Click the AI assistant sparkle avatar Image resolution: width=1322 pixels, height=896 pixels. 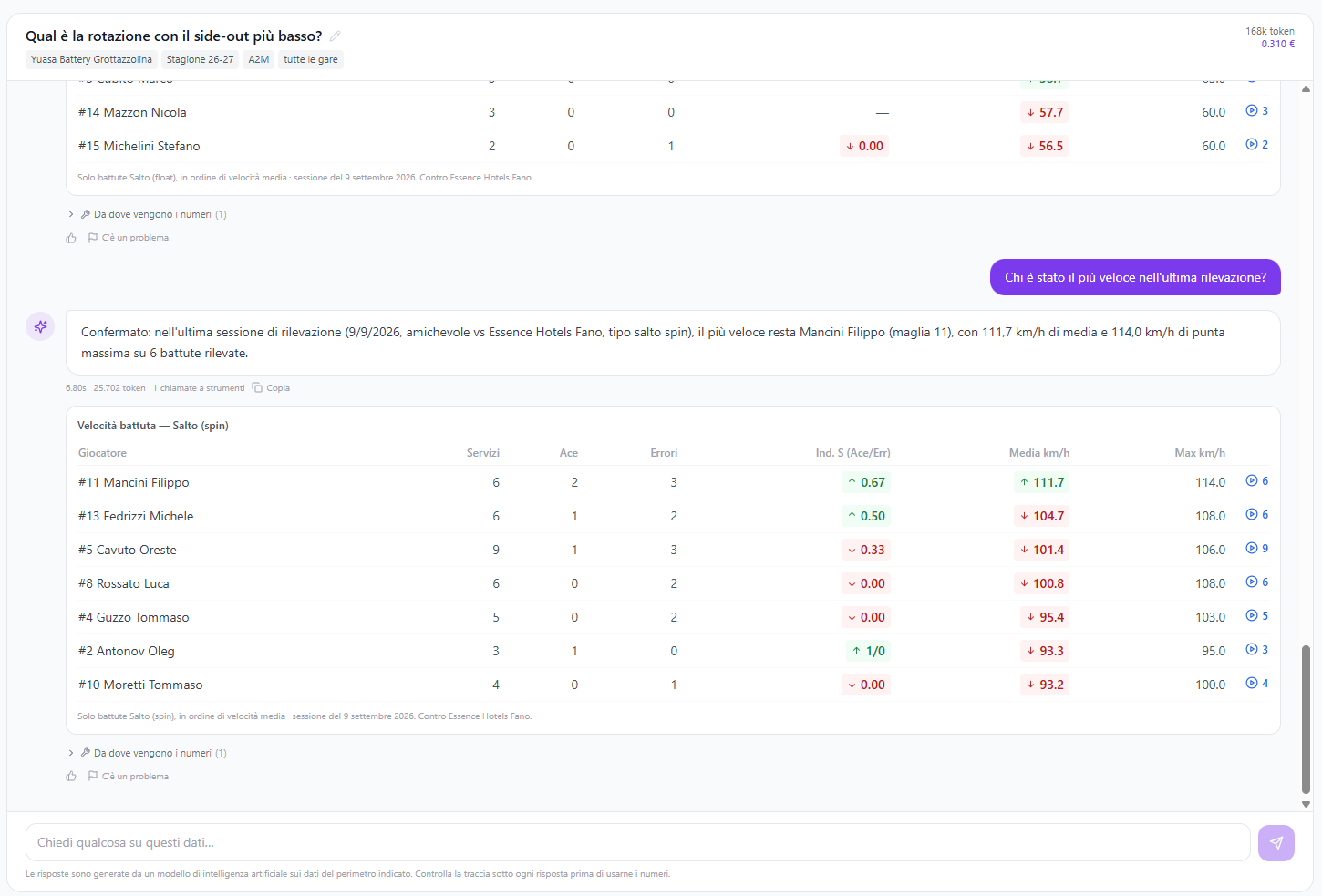(40, 326)
